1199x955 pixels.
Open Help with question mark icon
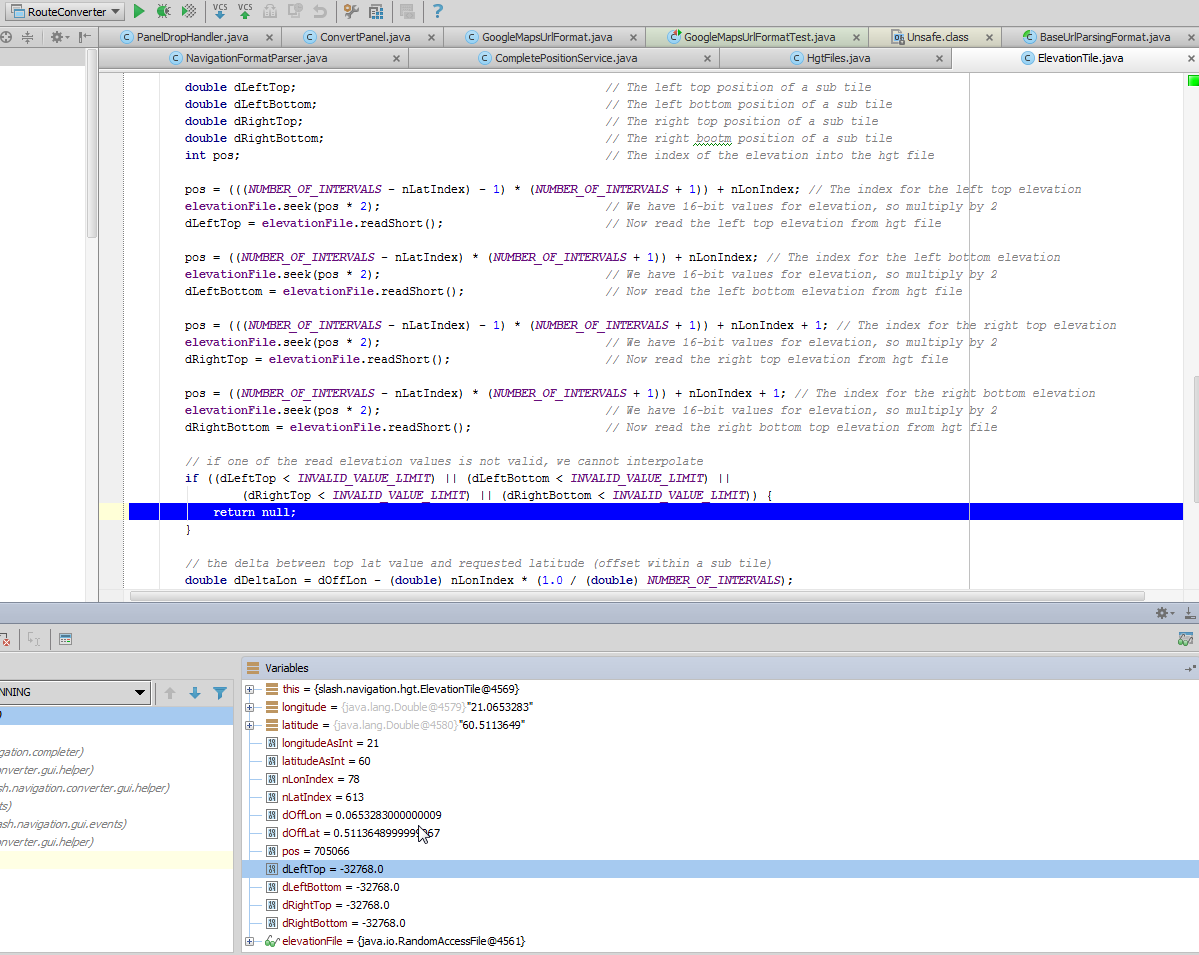tap(438, 12)
